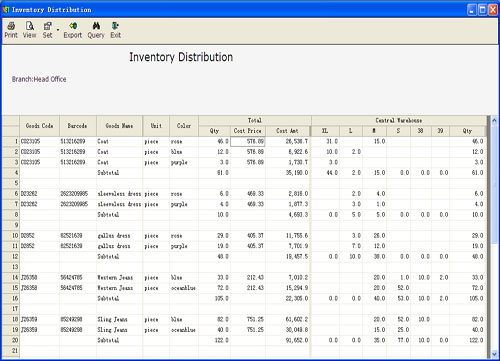Click the name cell in row 11
Viewport: 500px width, 361px height.
119,246
